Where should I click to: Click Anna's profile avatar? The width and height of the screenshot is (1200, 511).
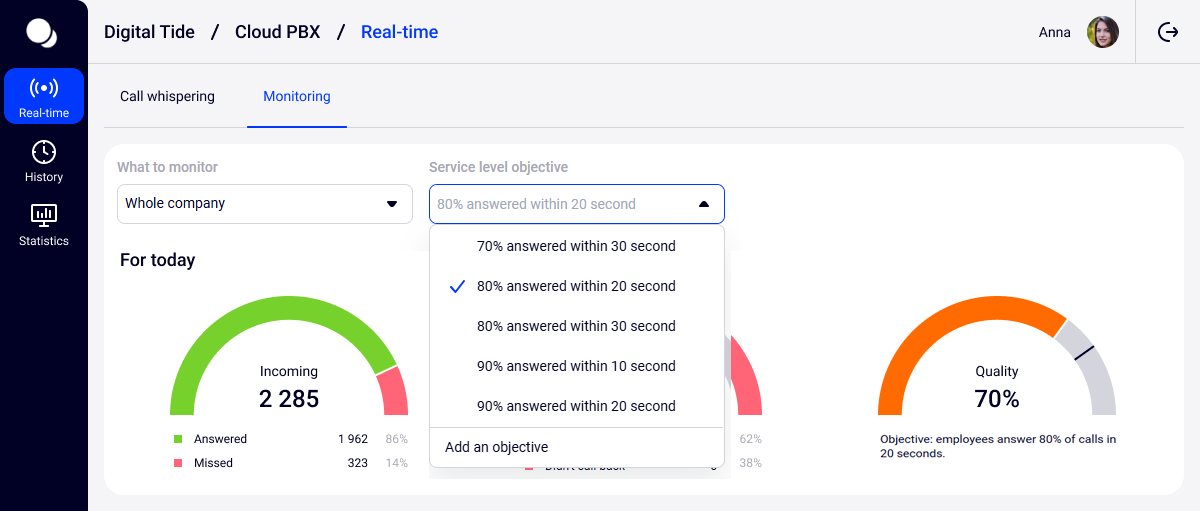pyautogui.click(x=1103, y=32)
